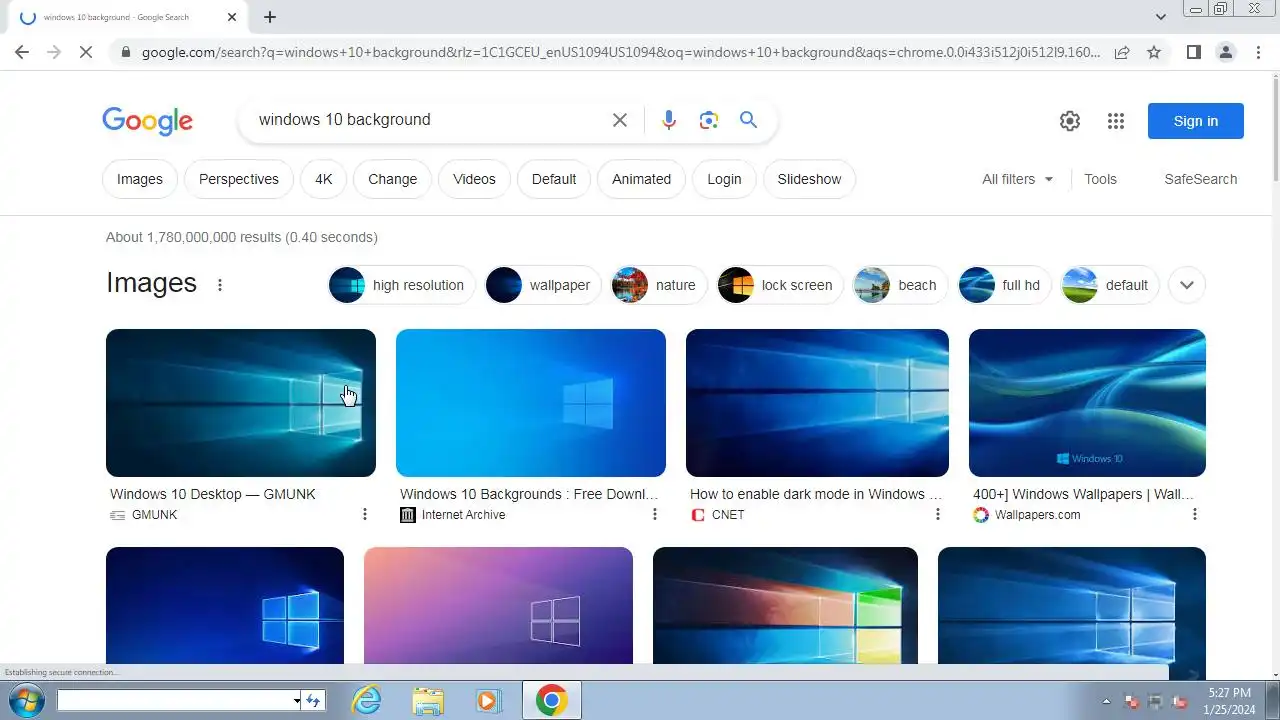Open 'Windows 10 Desktop — GMUNK' link

tap(213, 494)
